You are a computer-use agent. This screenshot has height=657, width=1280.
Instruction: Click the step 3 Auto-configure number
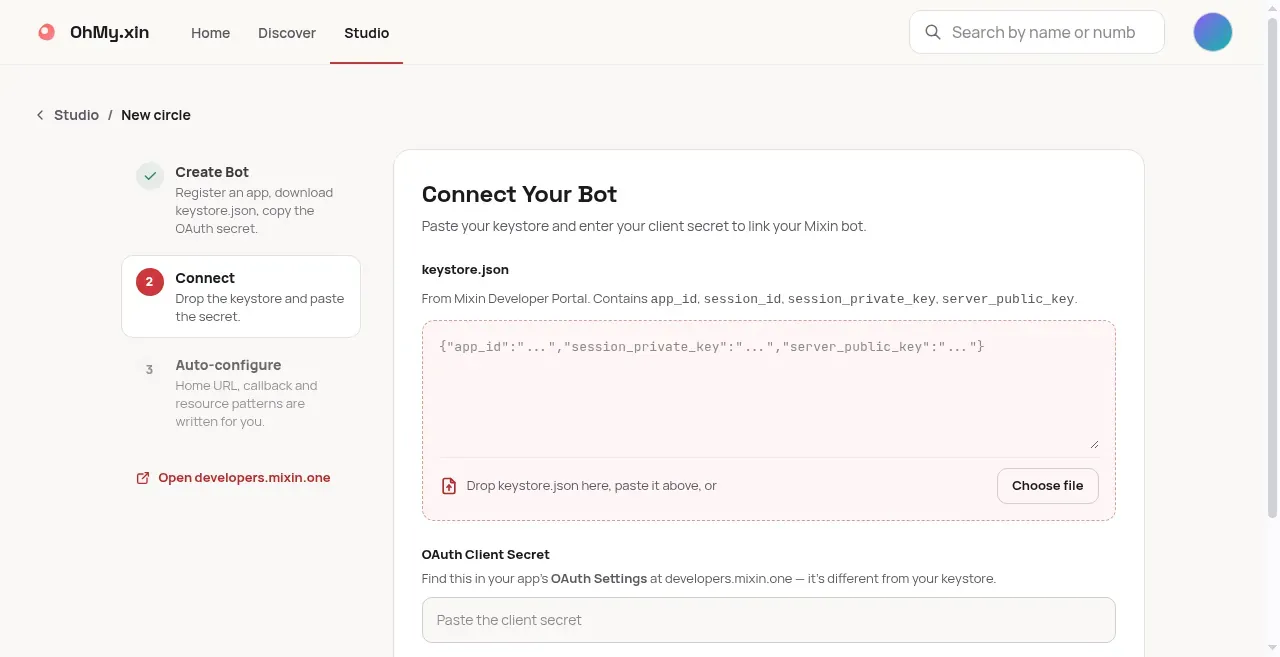(x=150, y=369)
